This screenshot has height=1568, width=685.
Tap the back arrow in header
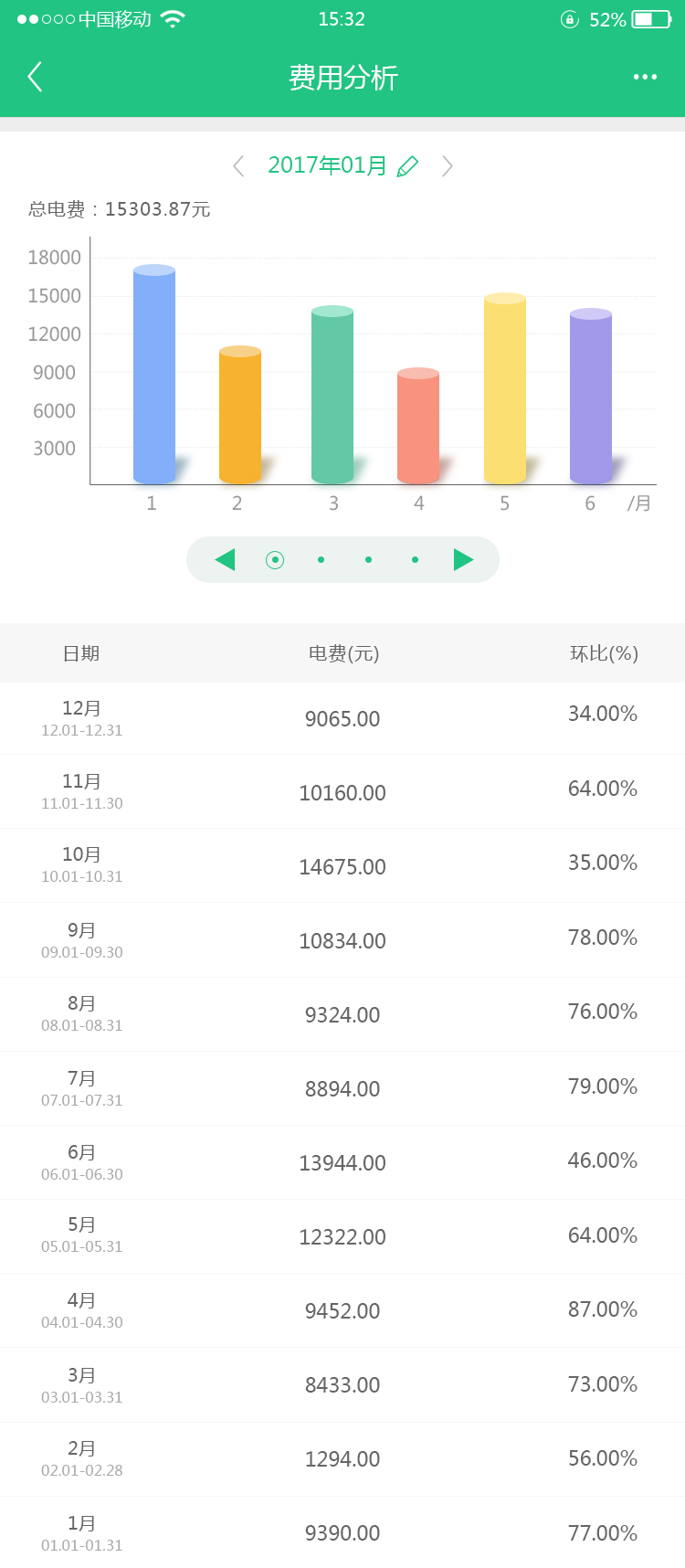(x=36, y=78)
